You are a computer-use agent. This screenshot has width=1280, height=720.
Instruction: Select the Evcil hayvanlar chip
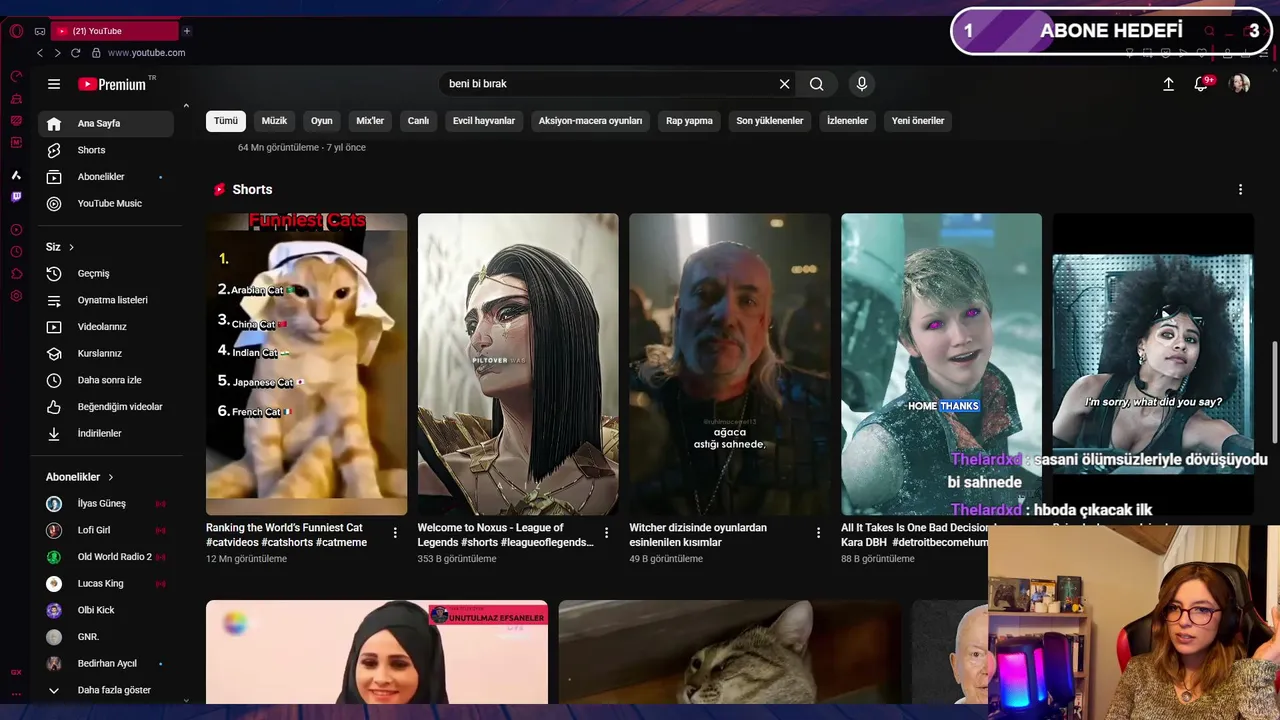tap(484, 121)
